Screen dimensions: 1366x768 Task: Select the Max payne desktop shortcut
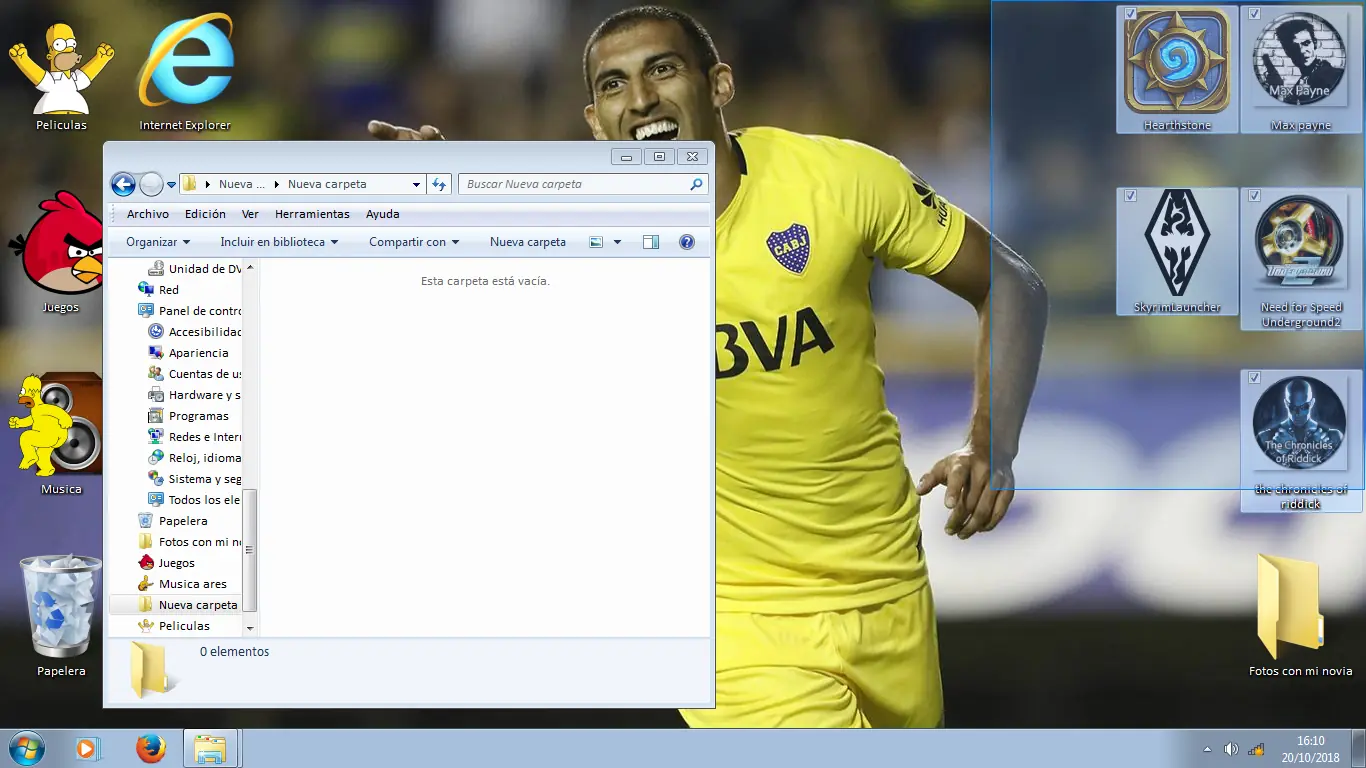pyautogui.click(x=1300, y=70)
